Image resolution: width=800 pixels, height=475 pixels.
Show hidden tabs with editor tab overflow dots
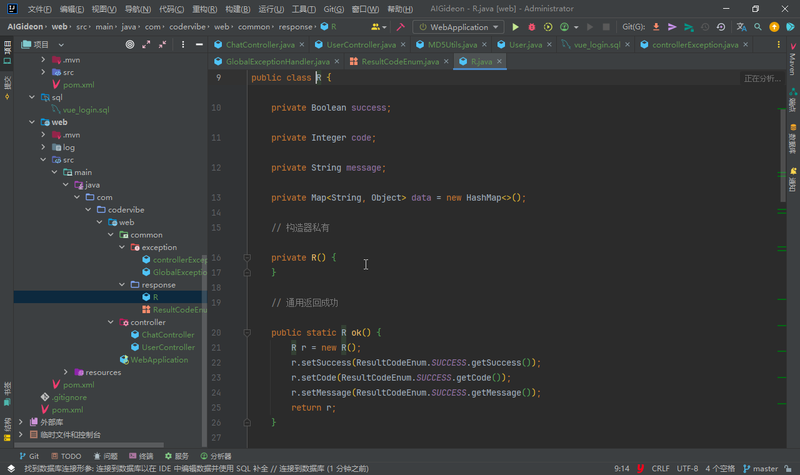click(779, 45)
